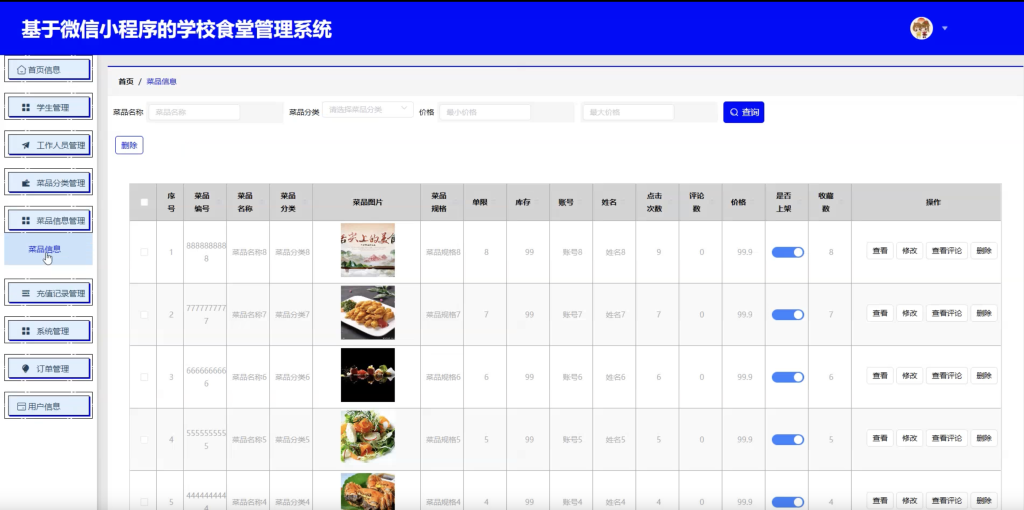Sort by the 库存 column header
The width and height of the screenshot is (1024, 510).
(528, 202)
